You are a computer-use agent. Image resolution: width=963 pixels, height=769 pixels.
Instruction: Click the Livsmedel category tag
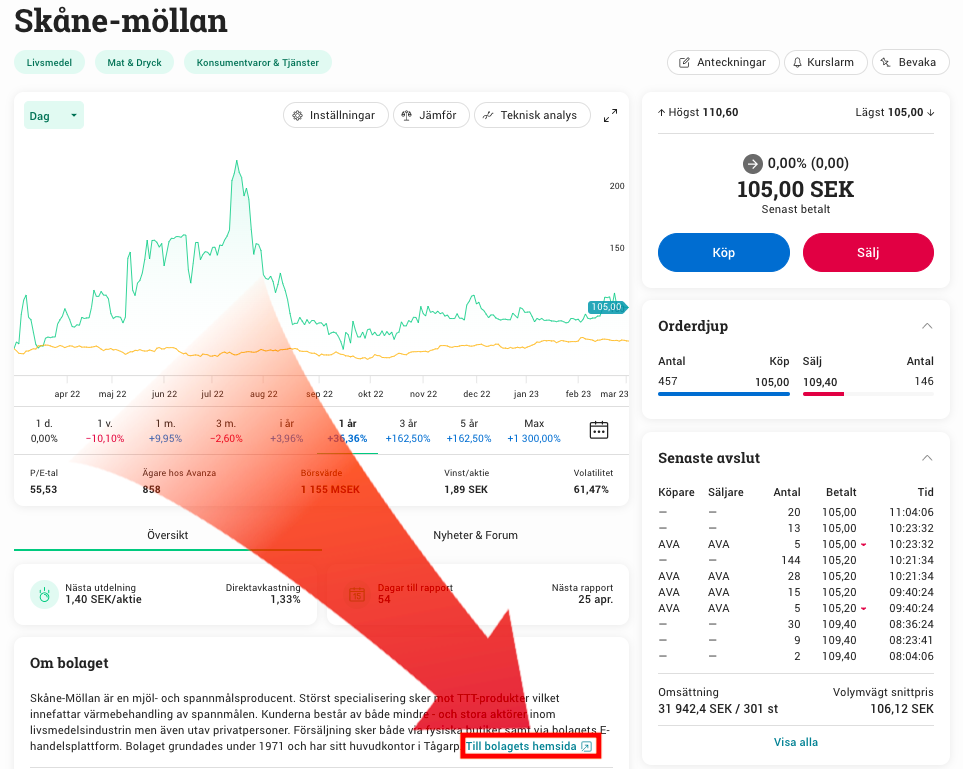pyautogui.click(x=50, y=62)
